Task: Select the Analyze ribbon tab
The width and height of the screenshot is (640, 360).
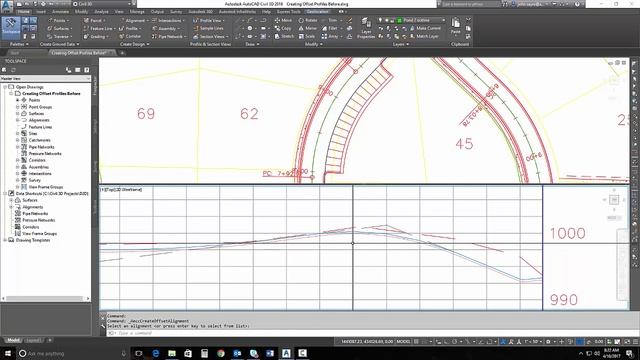Action: click(102, 12)
